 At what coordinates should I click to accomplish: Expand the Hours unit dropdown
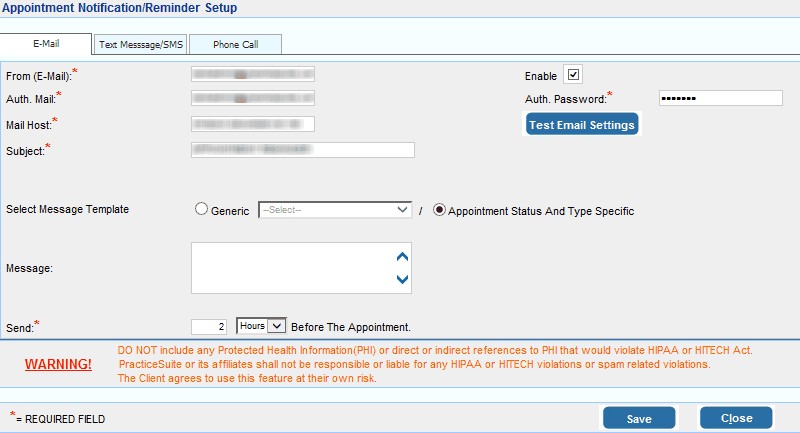[261, 326]
